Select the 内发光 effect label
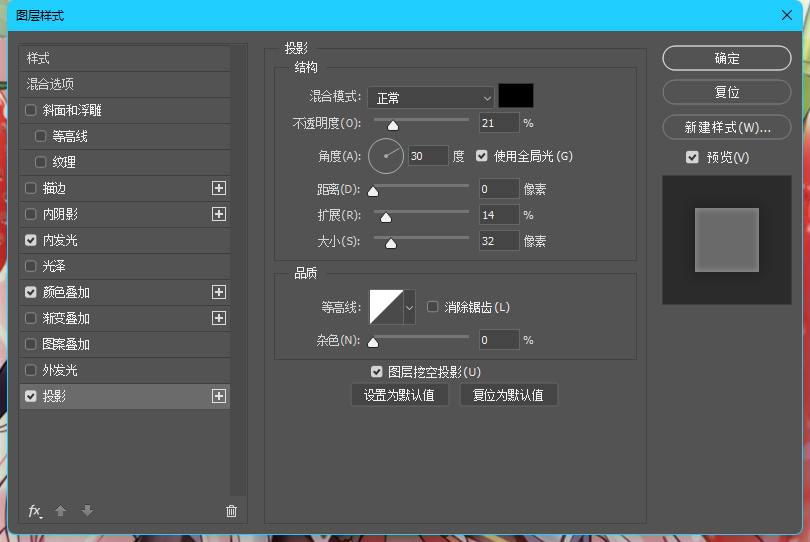This screenshot has width=810, height=542. tap(60, 240)
